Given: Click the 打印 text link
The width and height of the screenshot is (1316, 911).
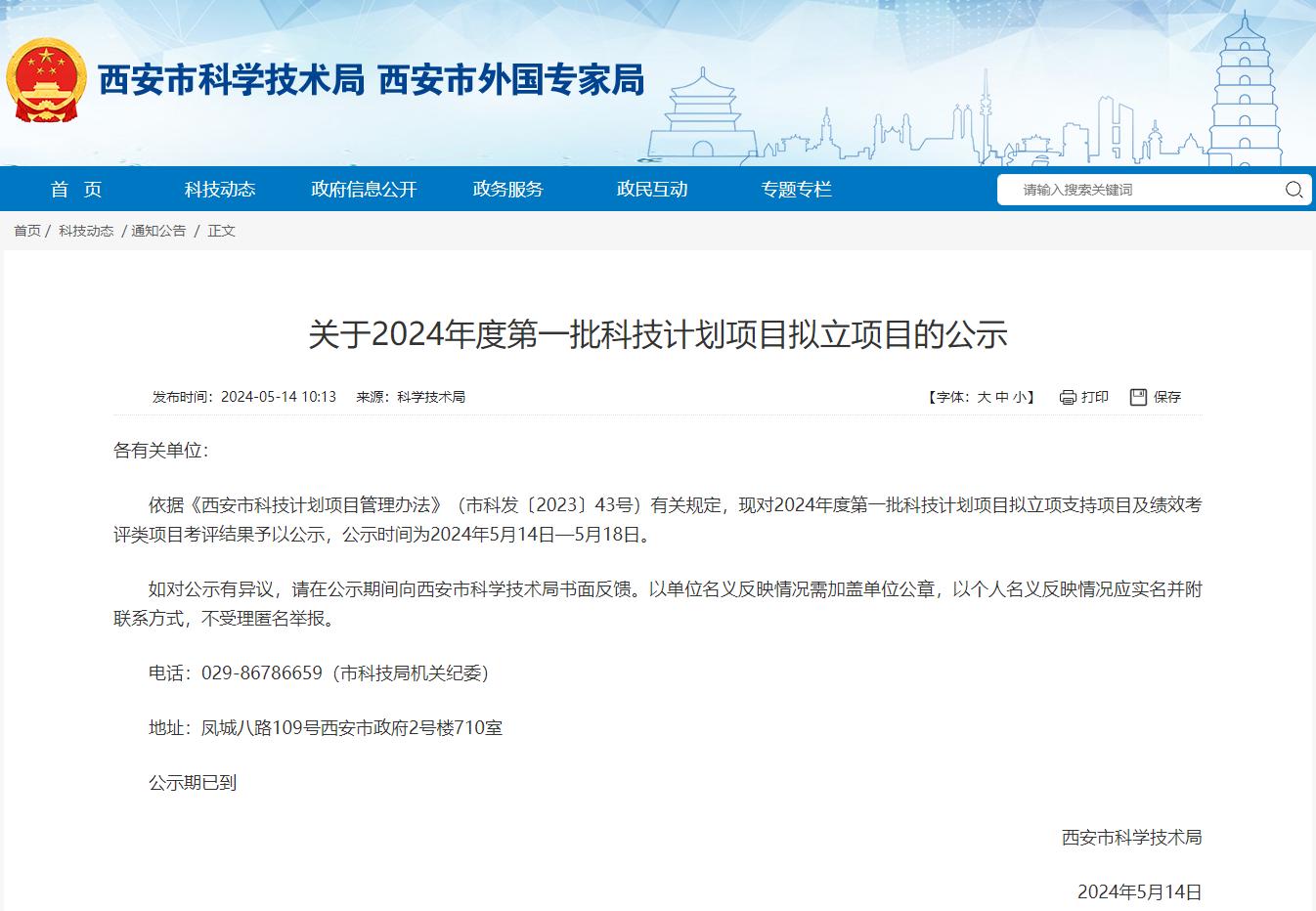Looking at the screenshot, I should pos(1095,397).
